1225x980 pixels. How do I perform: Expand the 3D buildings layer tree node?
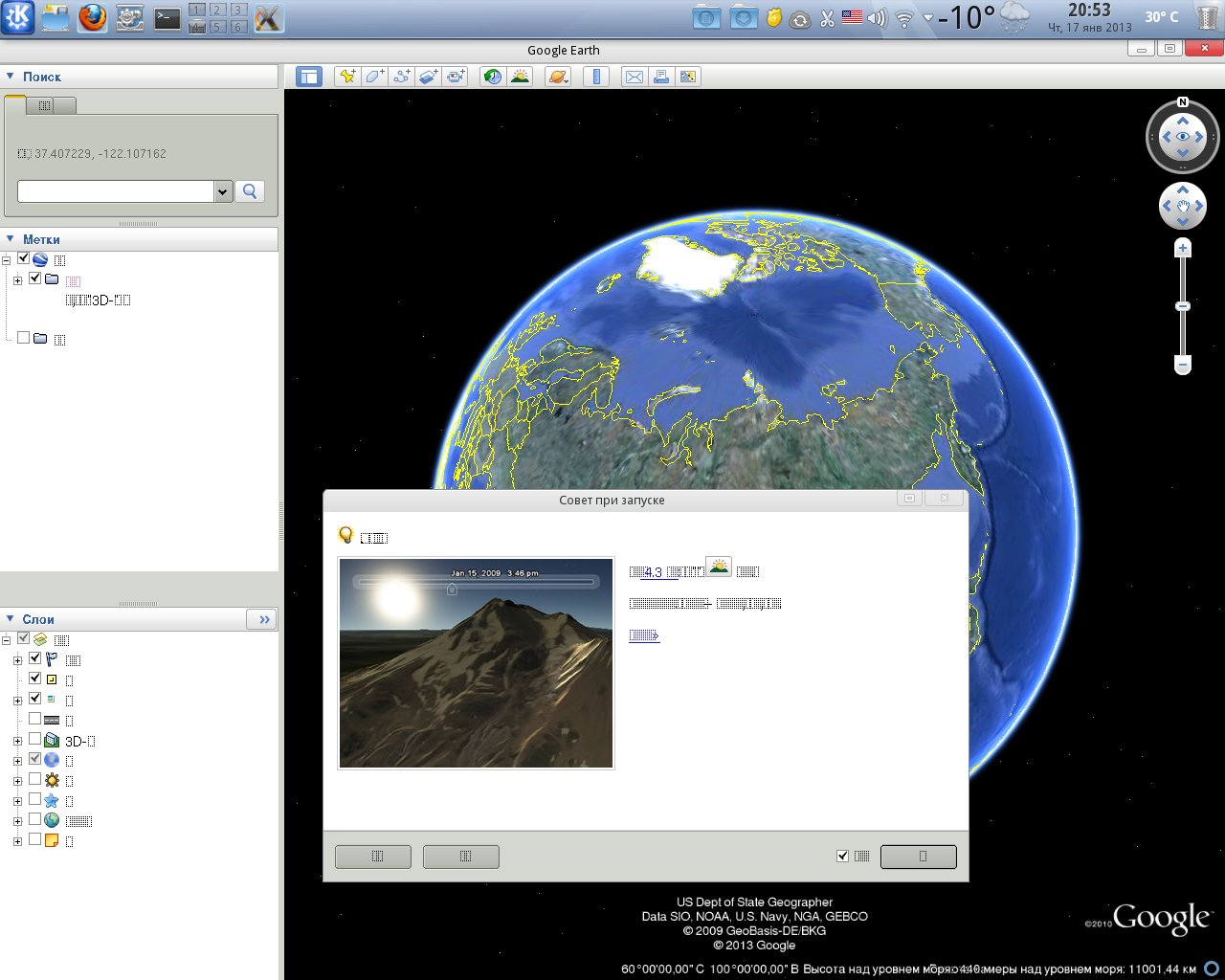coord(17,741)
